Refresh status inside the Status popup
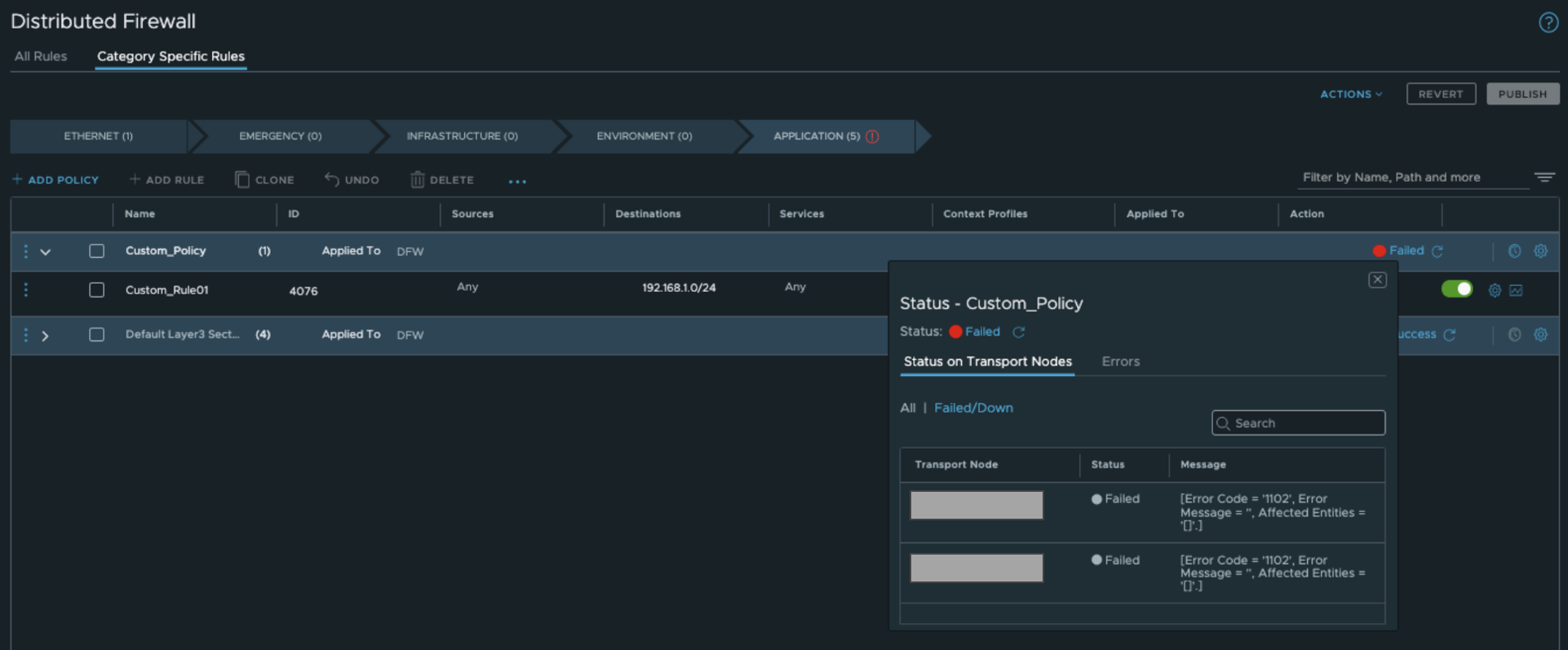 coord(1018,332)
